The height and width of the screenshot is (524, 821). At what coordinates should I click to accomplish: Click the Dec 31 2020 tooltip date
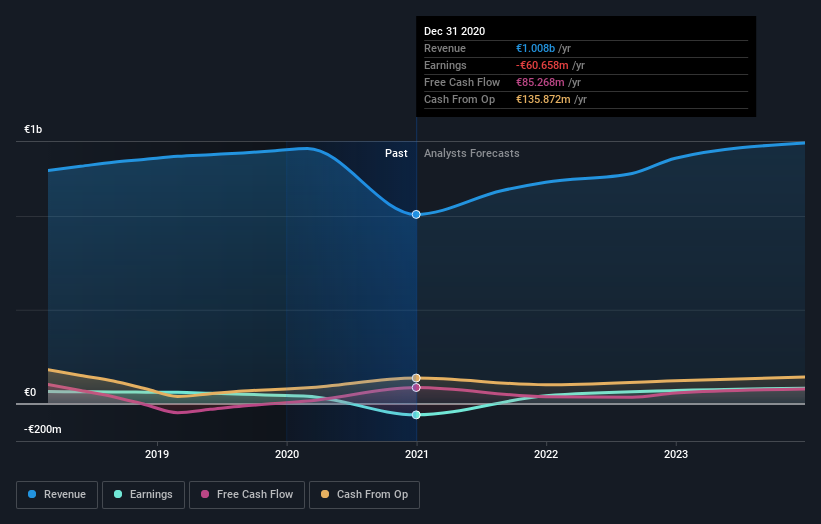[454, 31]
